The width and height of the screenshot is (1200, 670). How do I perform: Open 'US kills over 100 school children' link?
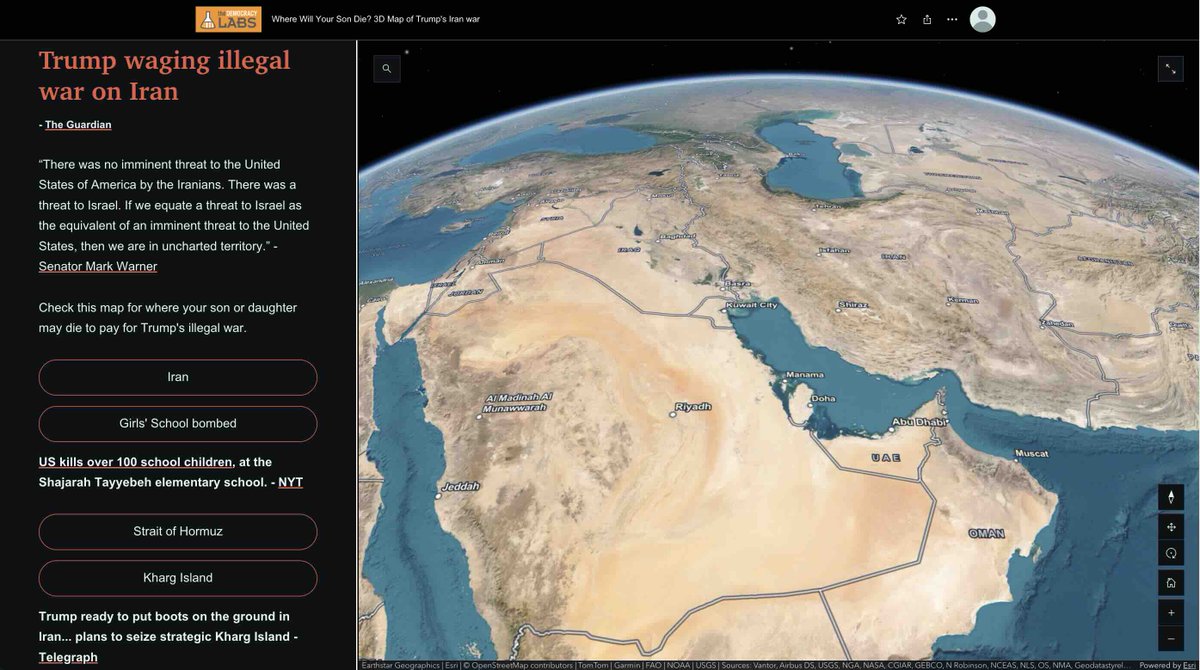pos(136,462)
